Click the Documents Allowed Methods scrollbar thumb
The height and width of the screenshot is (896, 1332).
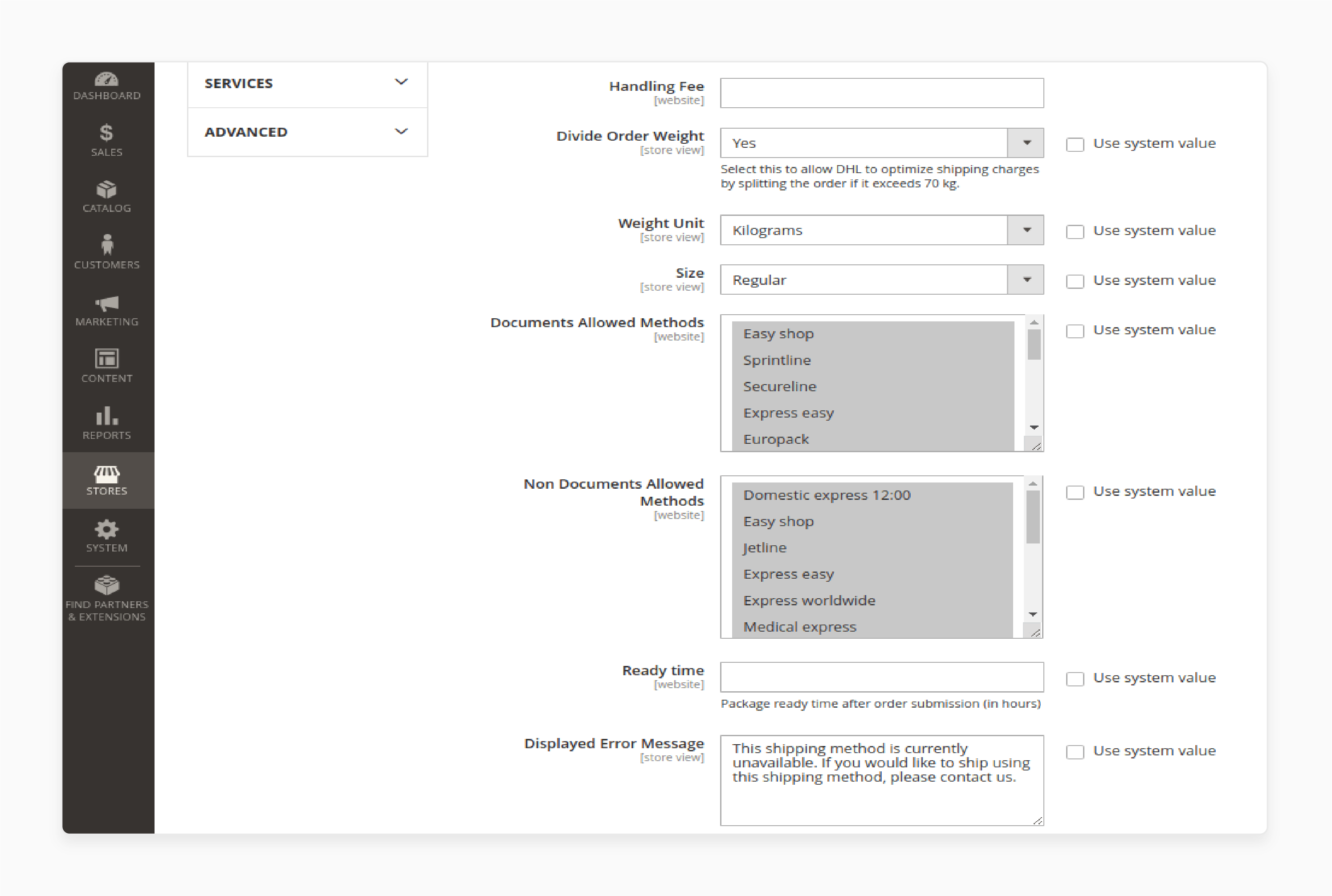click(x=1034, y=345)
